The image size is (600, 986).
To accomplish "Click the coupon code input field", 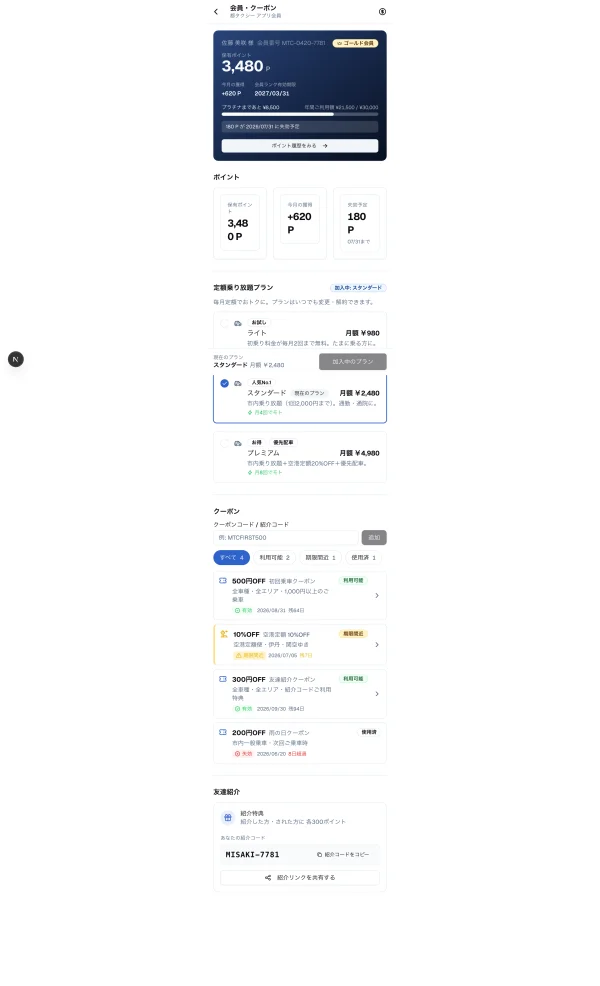I will click(286, 537).
